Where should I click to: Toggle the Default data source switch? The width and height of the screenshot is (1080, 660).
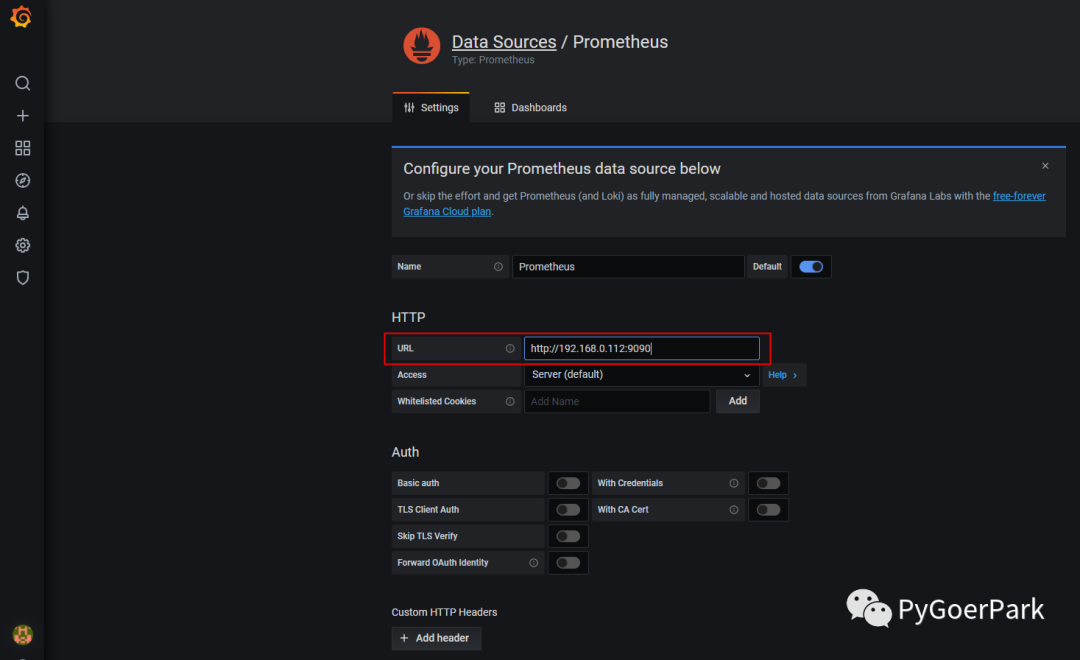(811, 267)
